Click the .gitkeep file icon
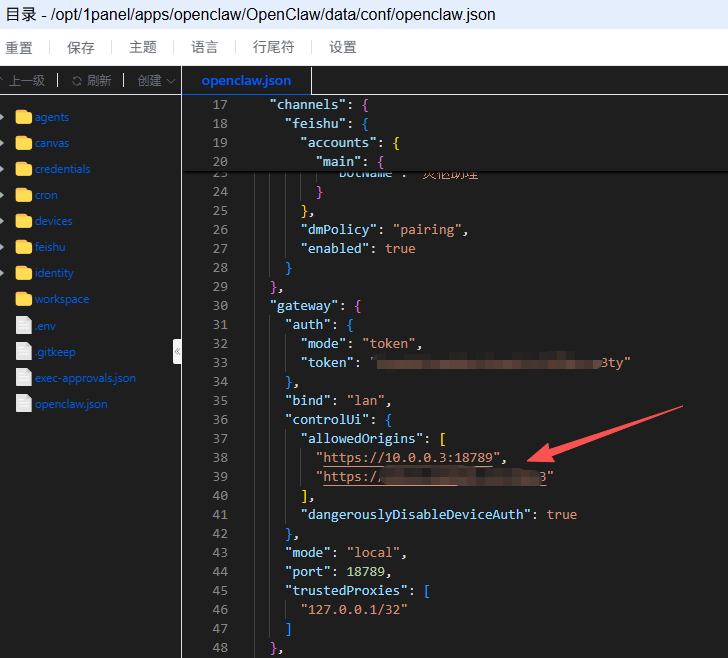The width and height of the screenshot is (728, 658). click(24, 351)
